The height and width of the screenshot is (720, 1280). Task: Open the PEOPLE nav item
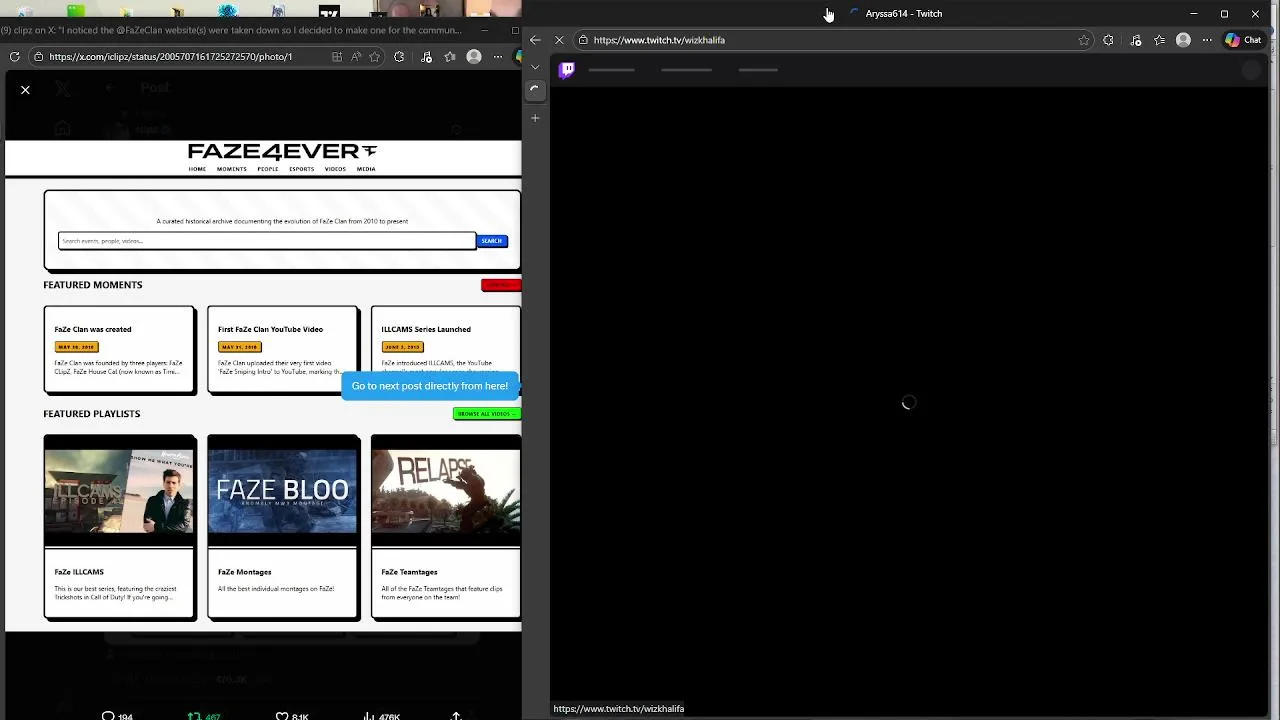(x=268, y=169)
